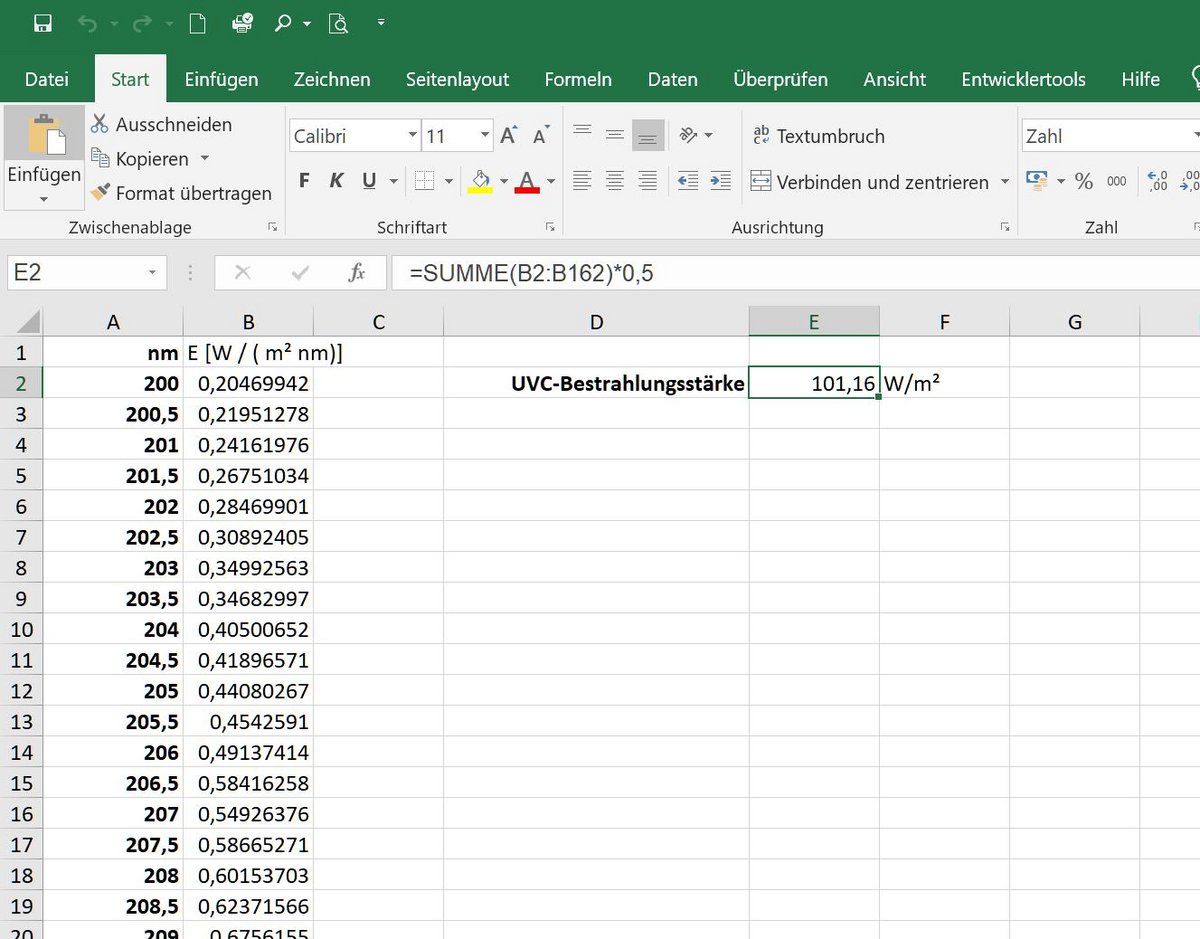
Task: Apply percent style format
Action: click(1084, 181)
